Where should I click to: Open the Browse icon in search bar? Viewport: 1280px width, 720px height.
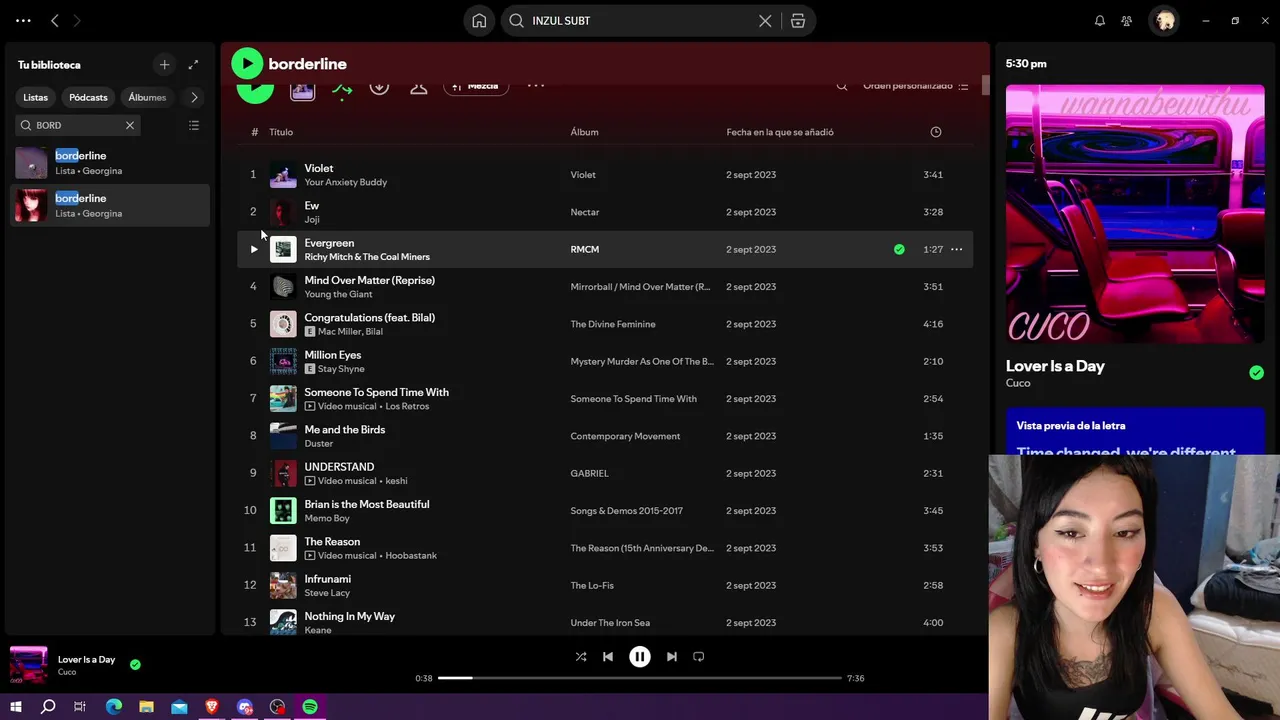pyautogui.click(x=798, y=21)
